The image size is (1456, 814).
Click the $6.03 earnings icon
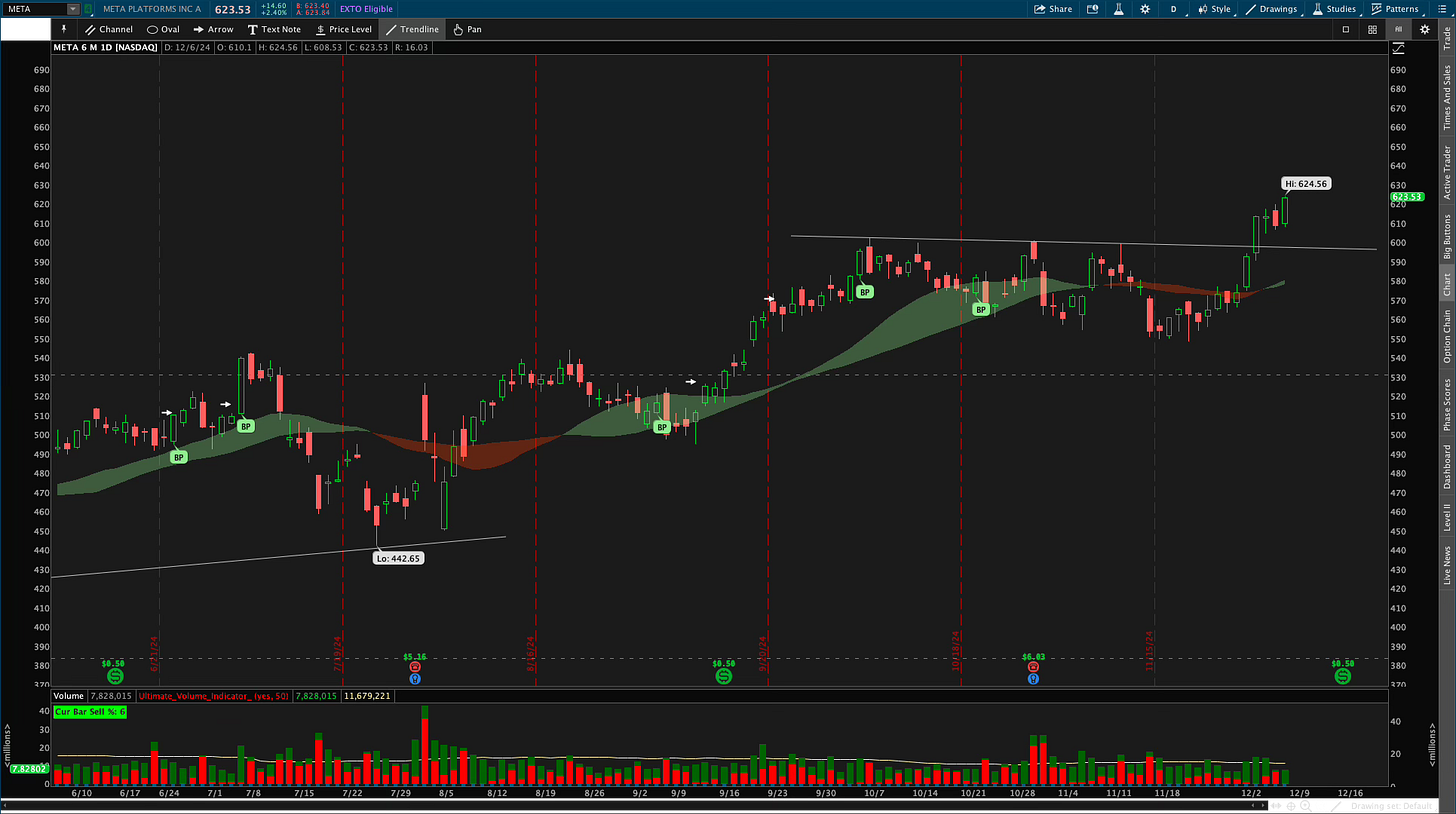1032,667
